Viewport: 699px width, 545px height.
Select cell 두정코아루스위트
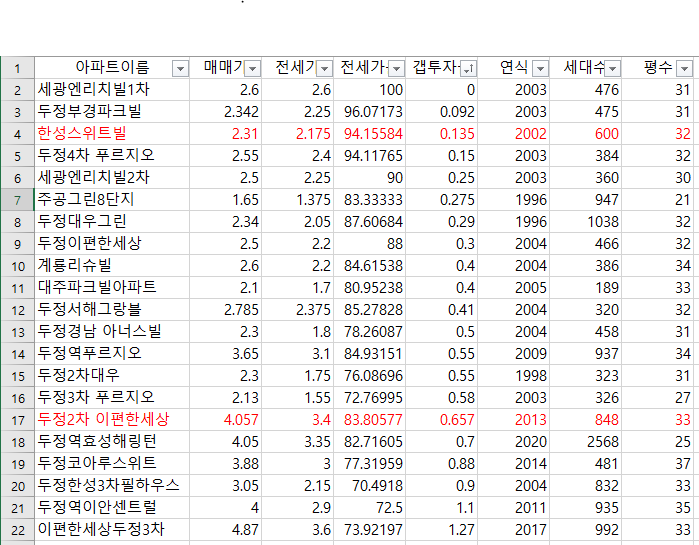pyautogui.click(x=112, y=463)
